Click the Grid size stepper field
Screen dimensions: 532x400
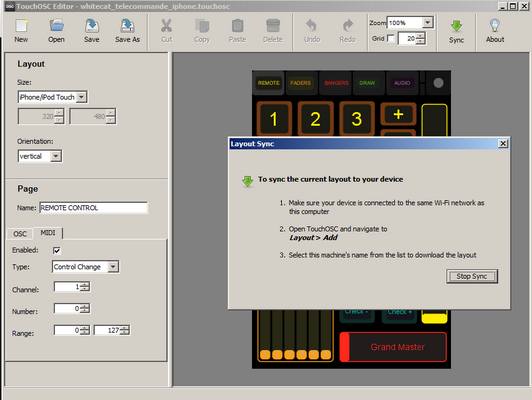pyautogui.click(x=411, y=39)
